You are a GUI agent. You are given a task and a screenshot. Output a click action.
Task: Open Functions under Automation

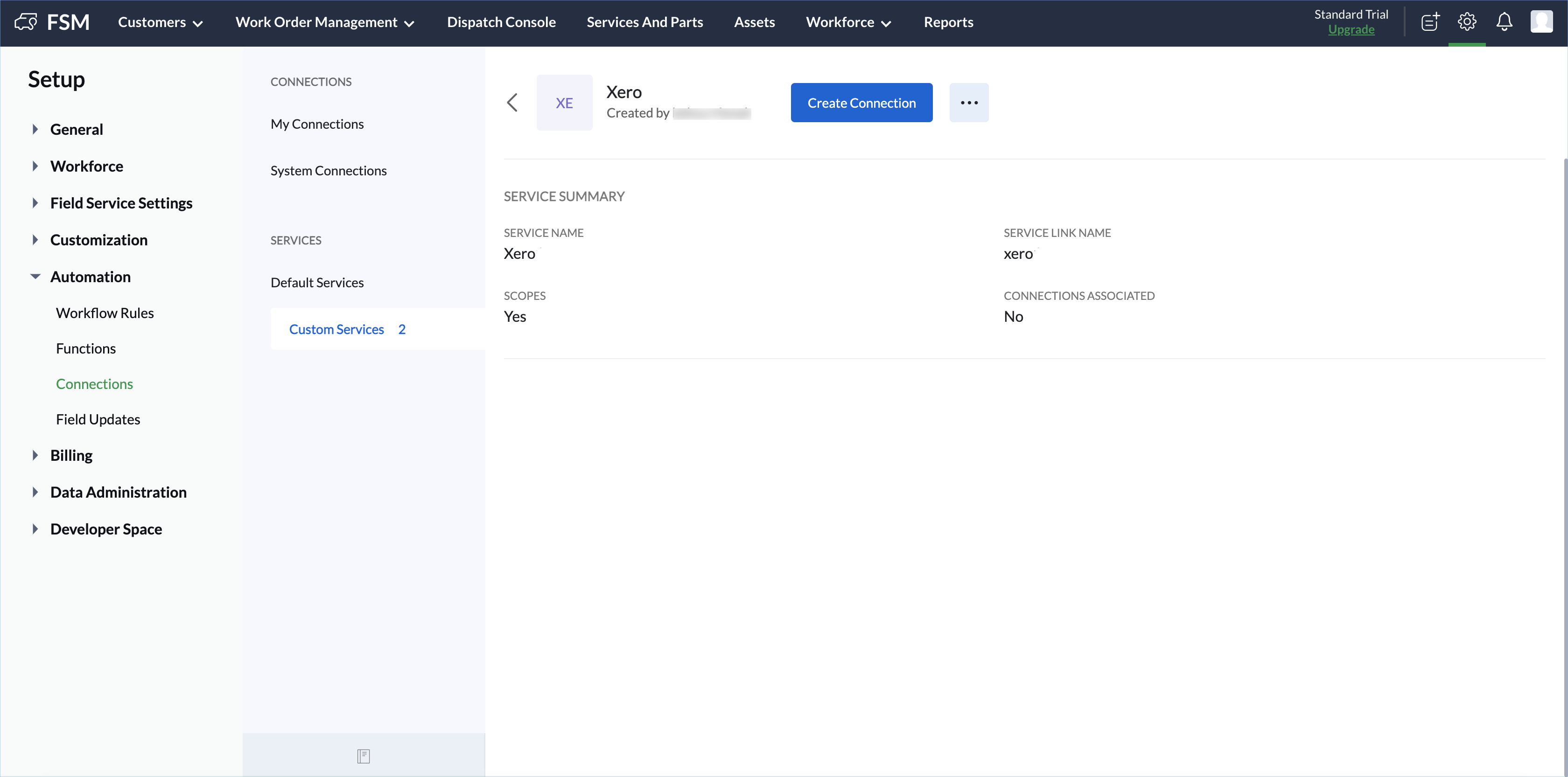[x=86, y=348]
